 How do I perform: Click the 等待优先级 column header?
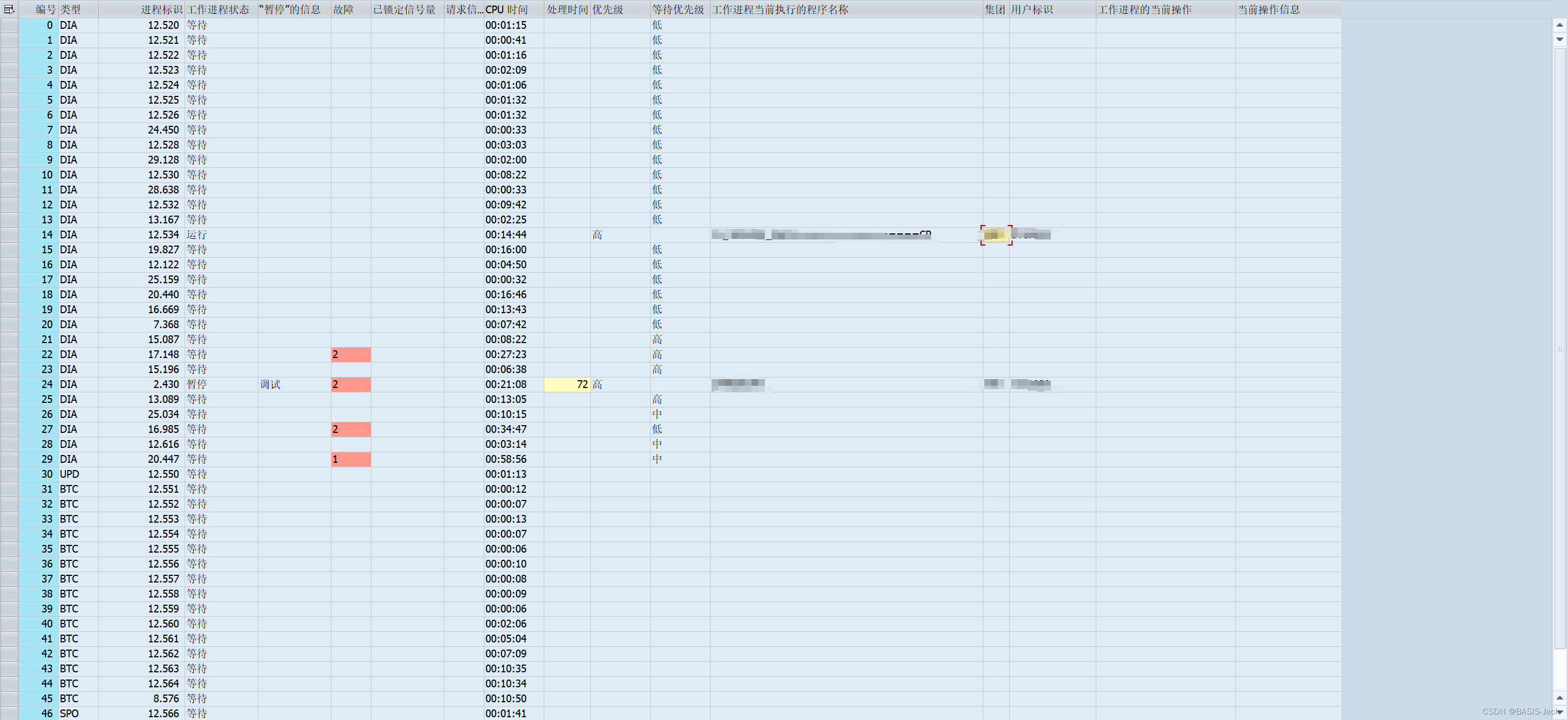[x=678, y=9]
